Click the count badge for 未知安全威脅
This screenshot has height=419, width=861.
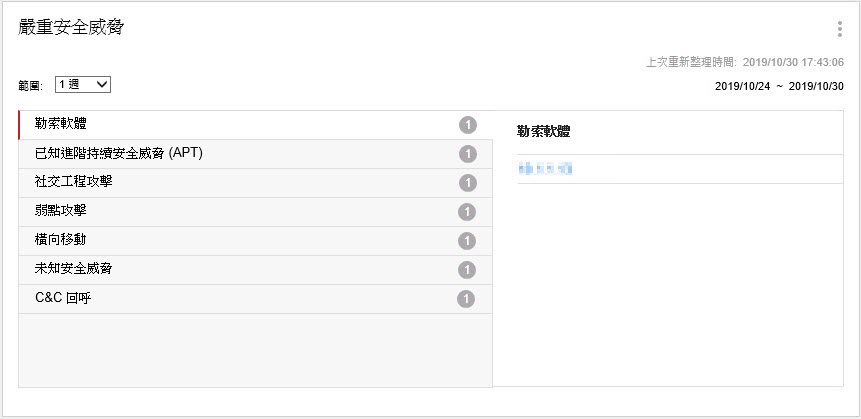click(x=467, y=270)
